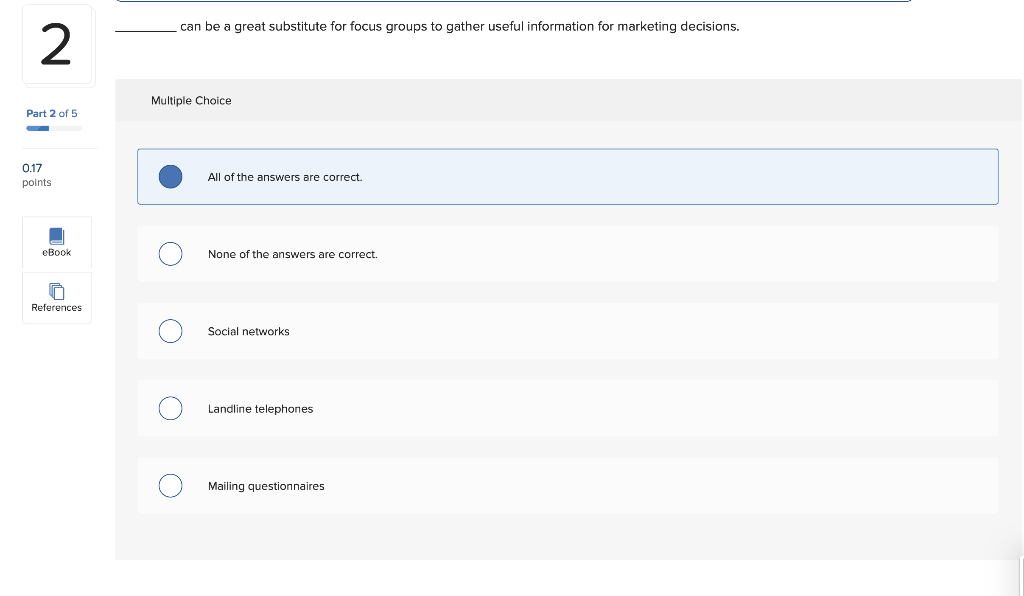Click the 'All of the answers are correct.' text

(x=285, y=177)
